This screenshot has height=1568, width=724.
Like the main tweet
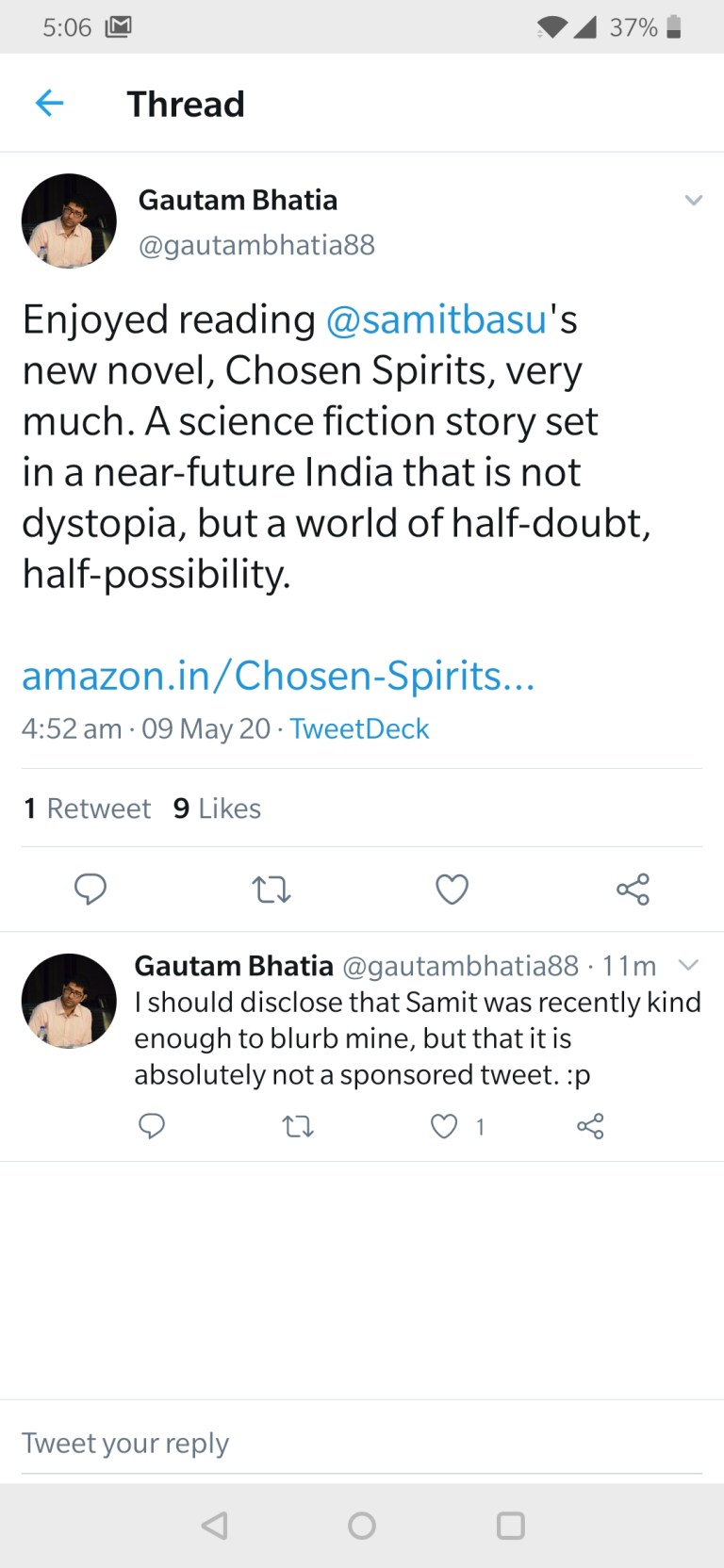tap(452, 889)
